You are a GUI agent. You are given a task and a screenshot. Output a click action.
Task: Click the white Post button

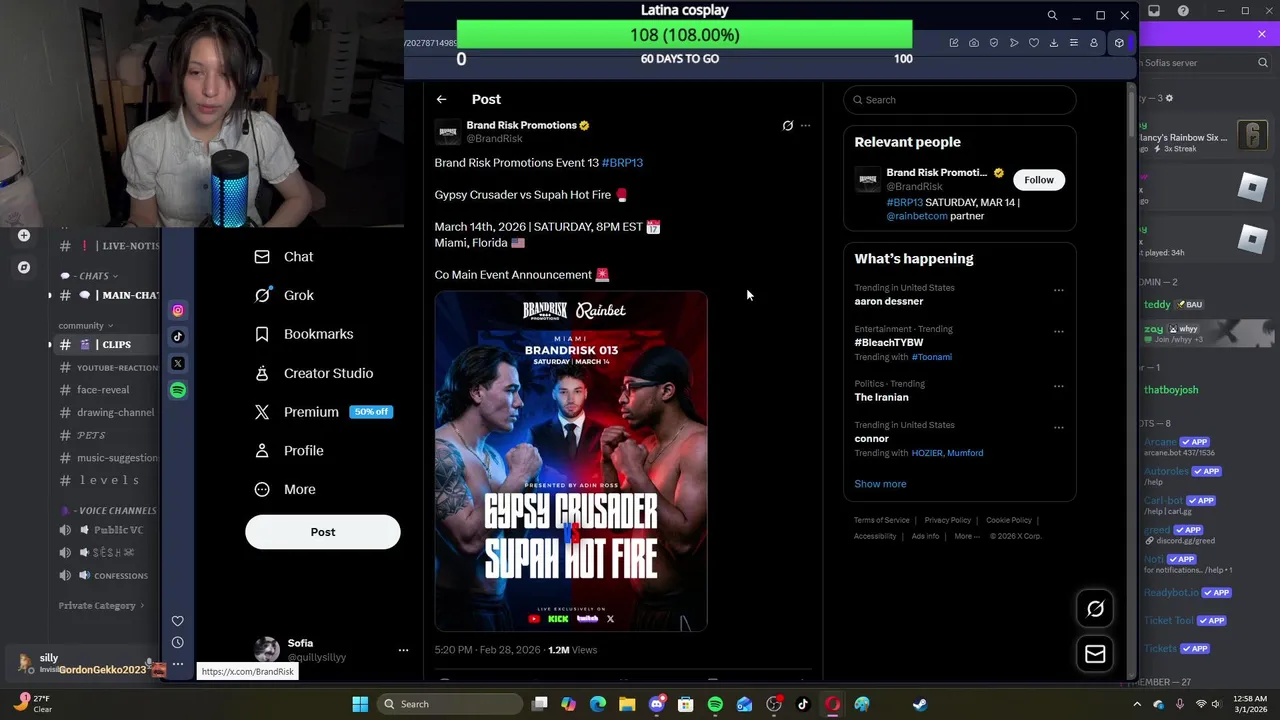(x=323, y=532)
